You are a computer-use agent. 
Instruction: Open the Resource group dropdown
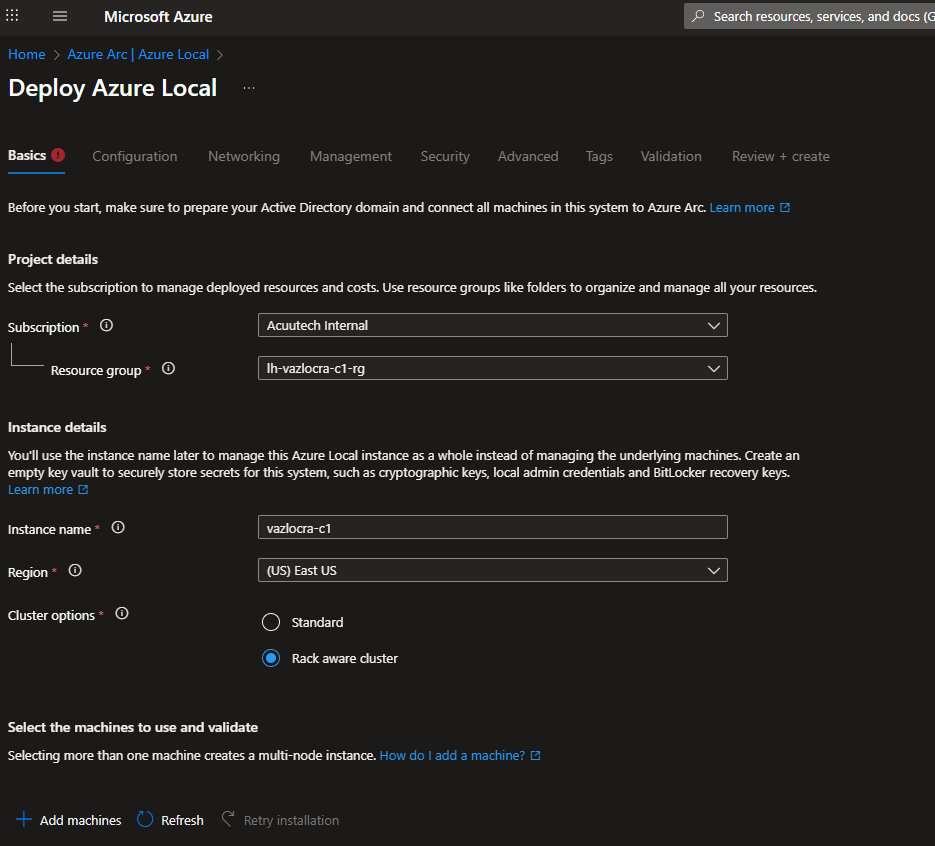coord(492,369)
